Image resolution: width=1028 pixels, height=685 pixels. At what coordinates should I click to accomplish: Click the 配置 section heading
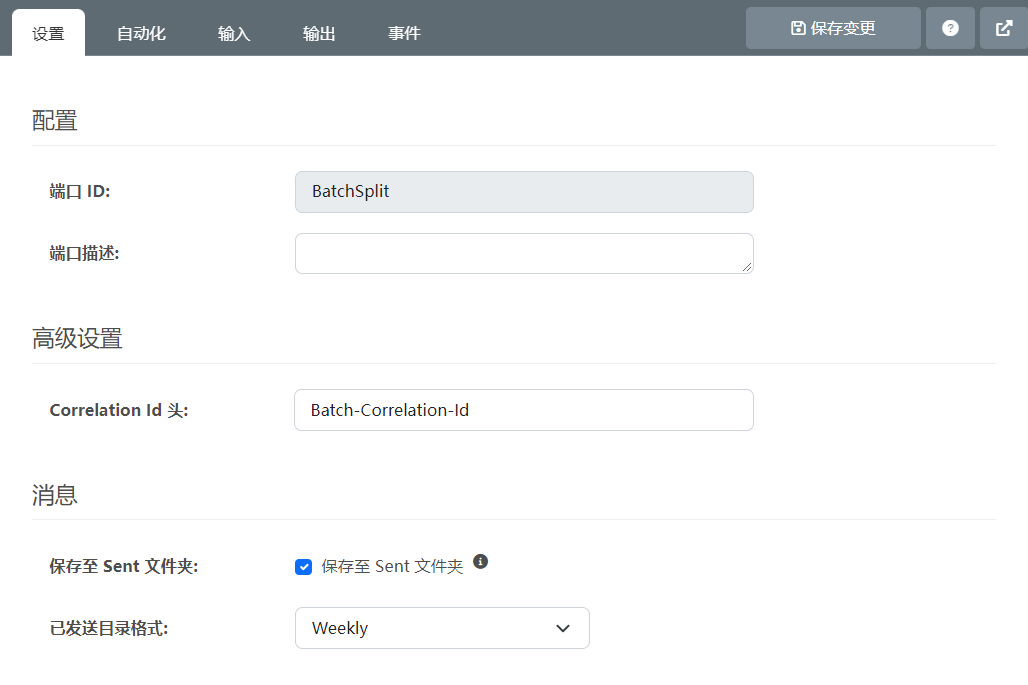coord(54,121)
